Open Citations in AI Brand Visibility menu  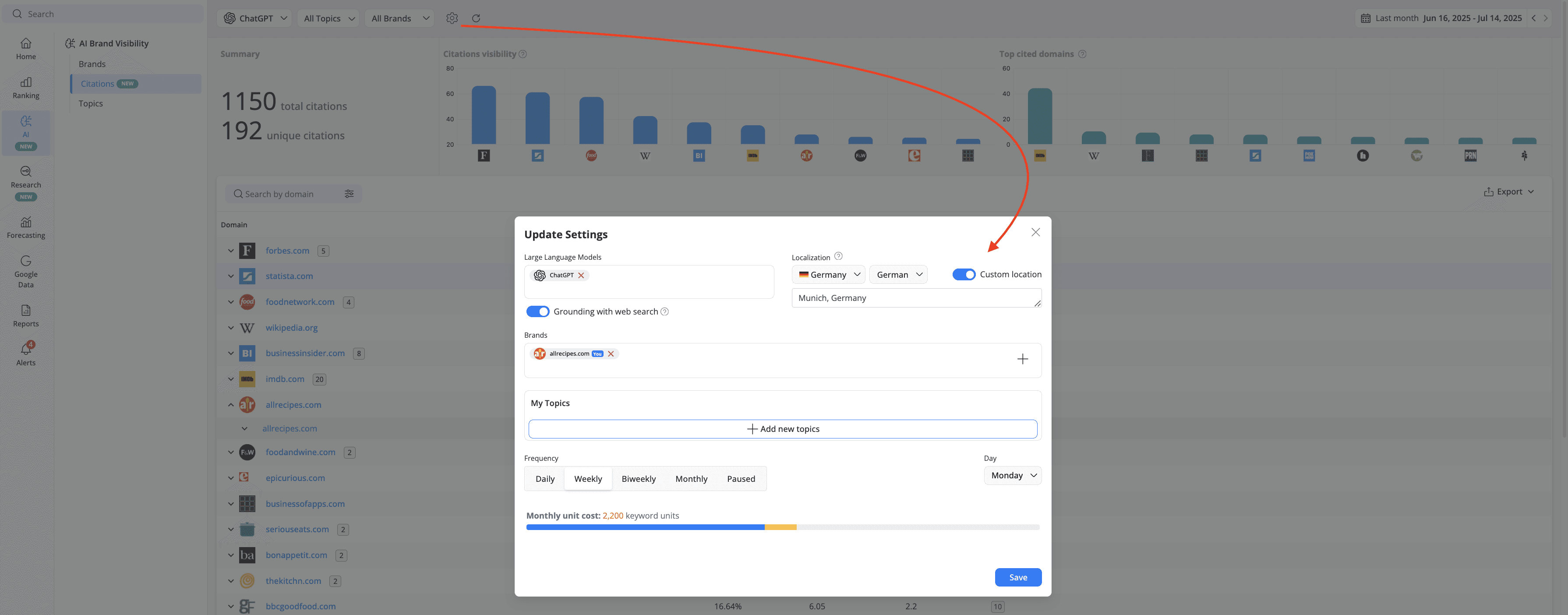coord(136,83)
